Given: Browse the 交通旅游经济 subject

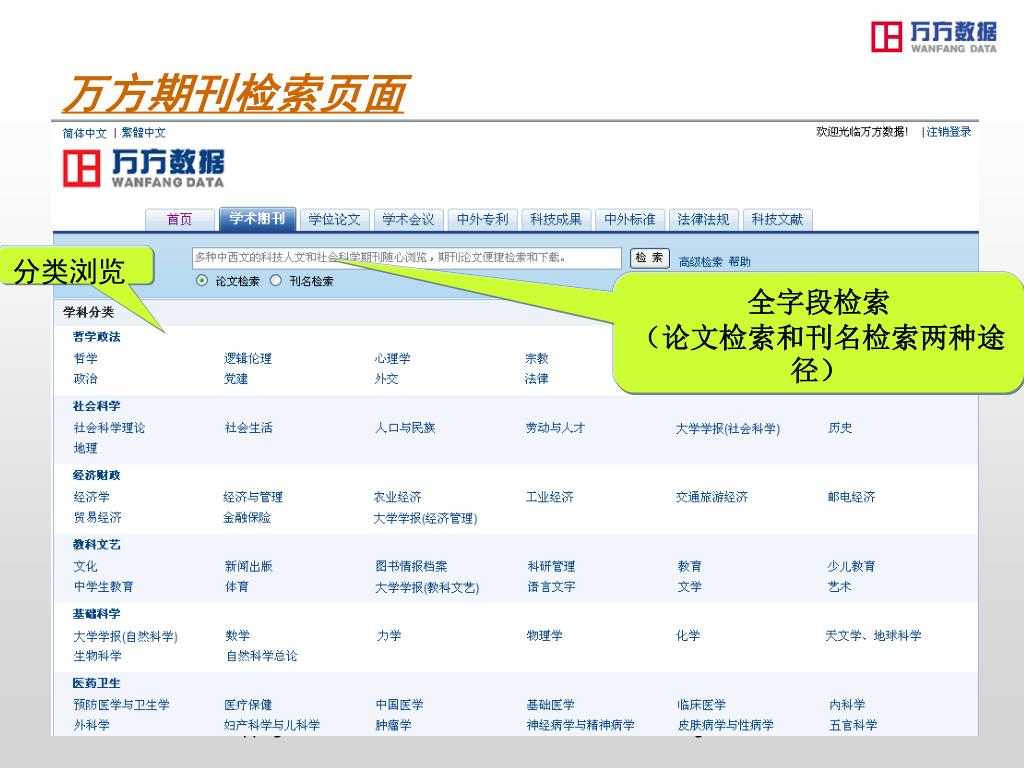Looking at the screenshot, I should tap(712, 497).
